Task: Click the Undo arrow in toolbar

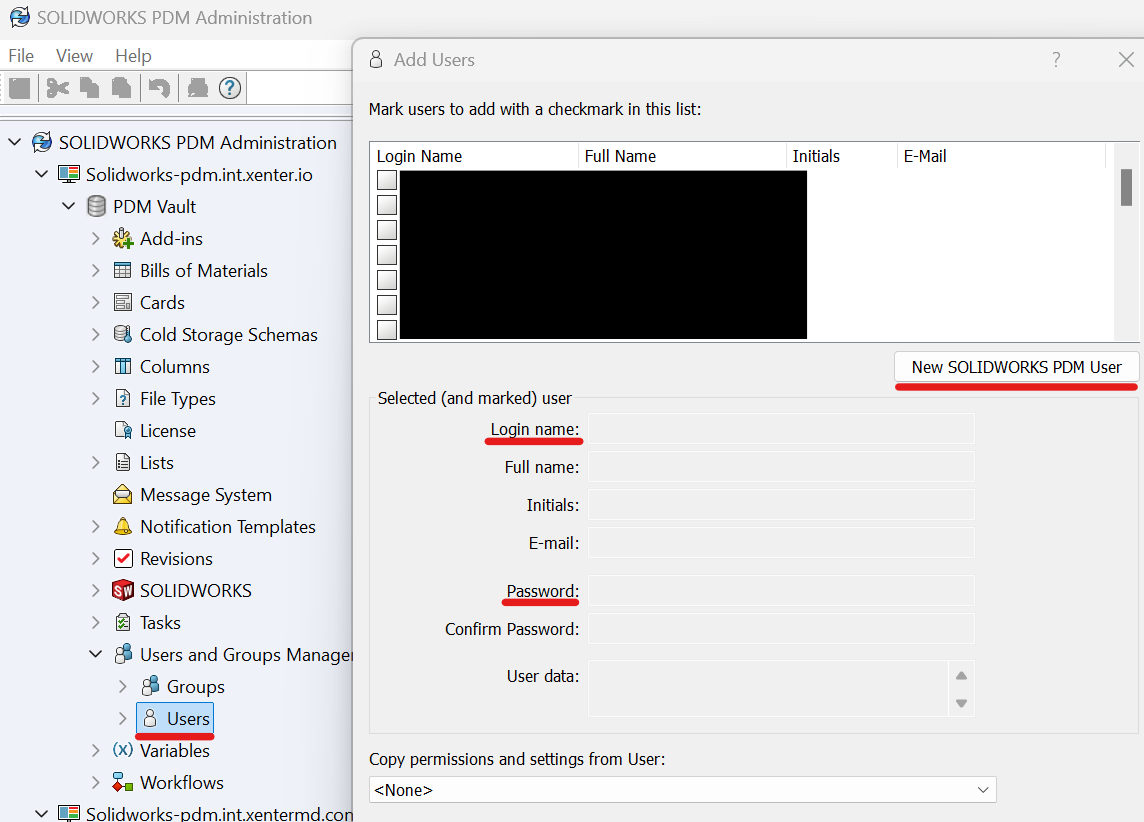Action: (158, 88)
